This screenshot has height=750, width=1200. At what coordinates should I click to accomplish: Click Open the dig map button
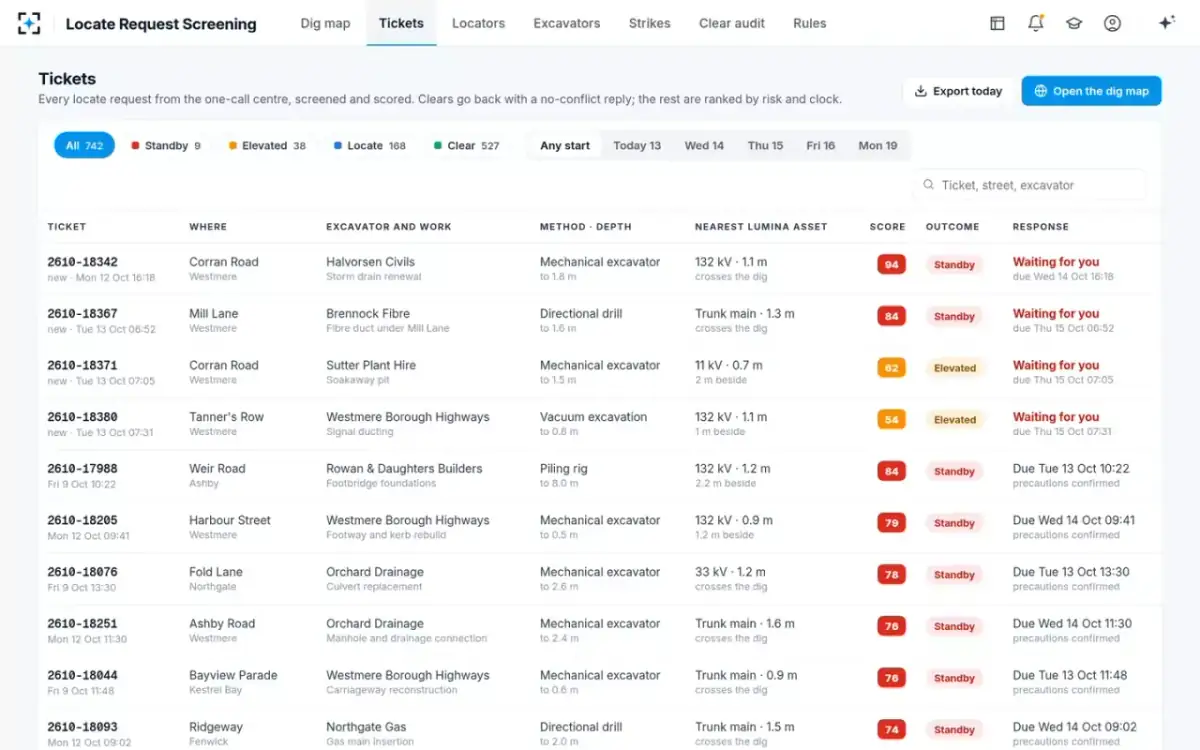click(x=1091, y=91)
